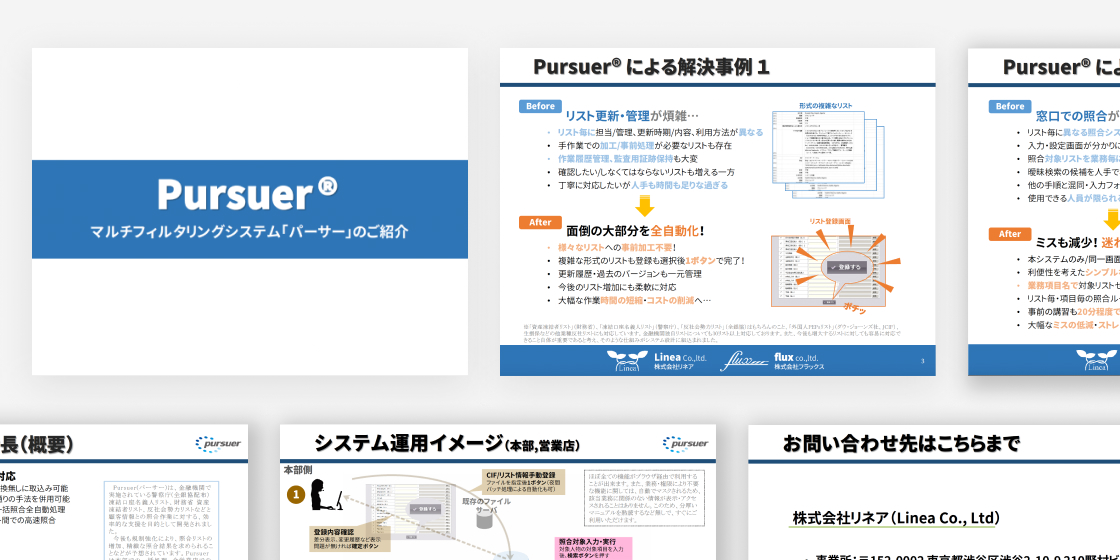Image resolution: width=1120 pixels, height=560 pixels.
Task: Click the yellow down arrow in 解決事例1 slide
Action: tap(644, 206)
